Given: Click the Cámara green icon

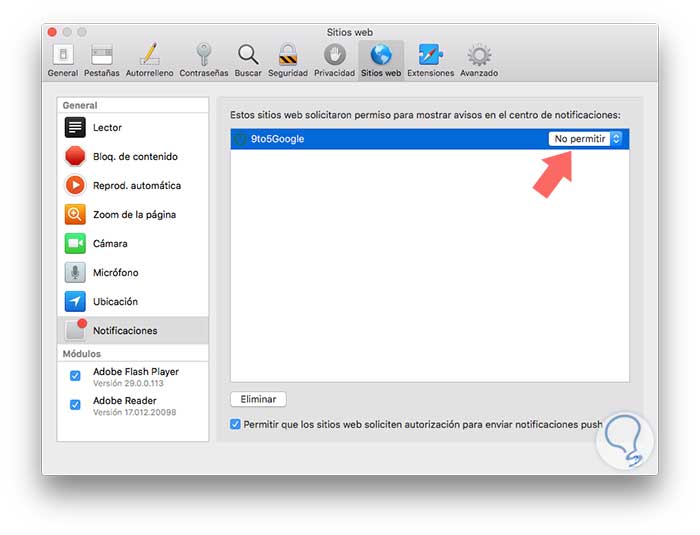Looking at the screenshot, I should [x=75, y=243].
